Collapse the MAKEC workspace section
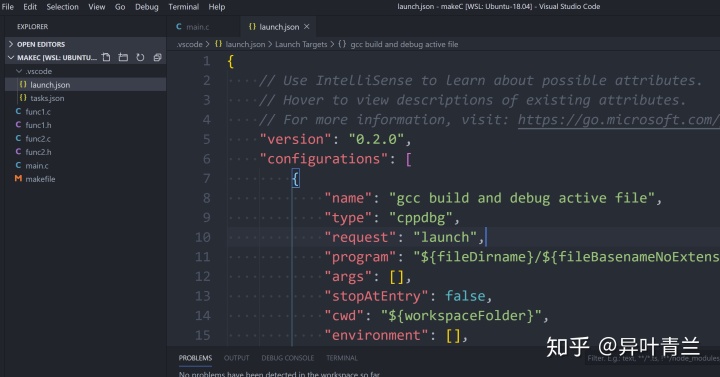Screen dimensions: 720x377 click(11, 57)
